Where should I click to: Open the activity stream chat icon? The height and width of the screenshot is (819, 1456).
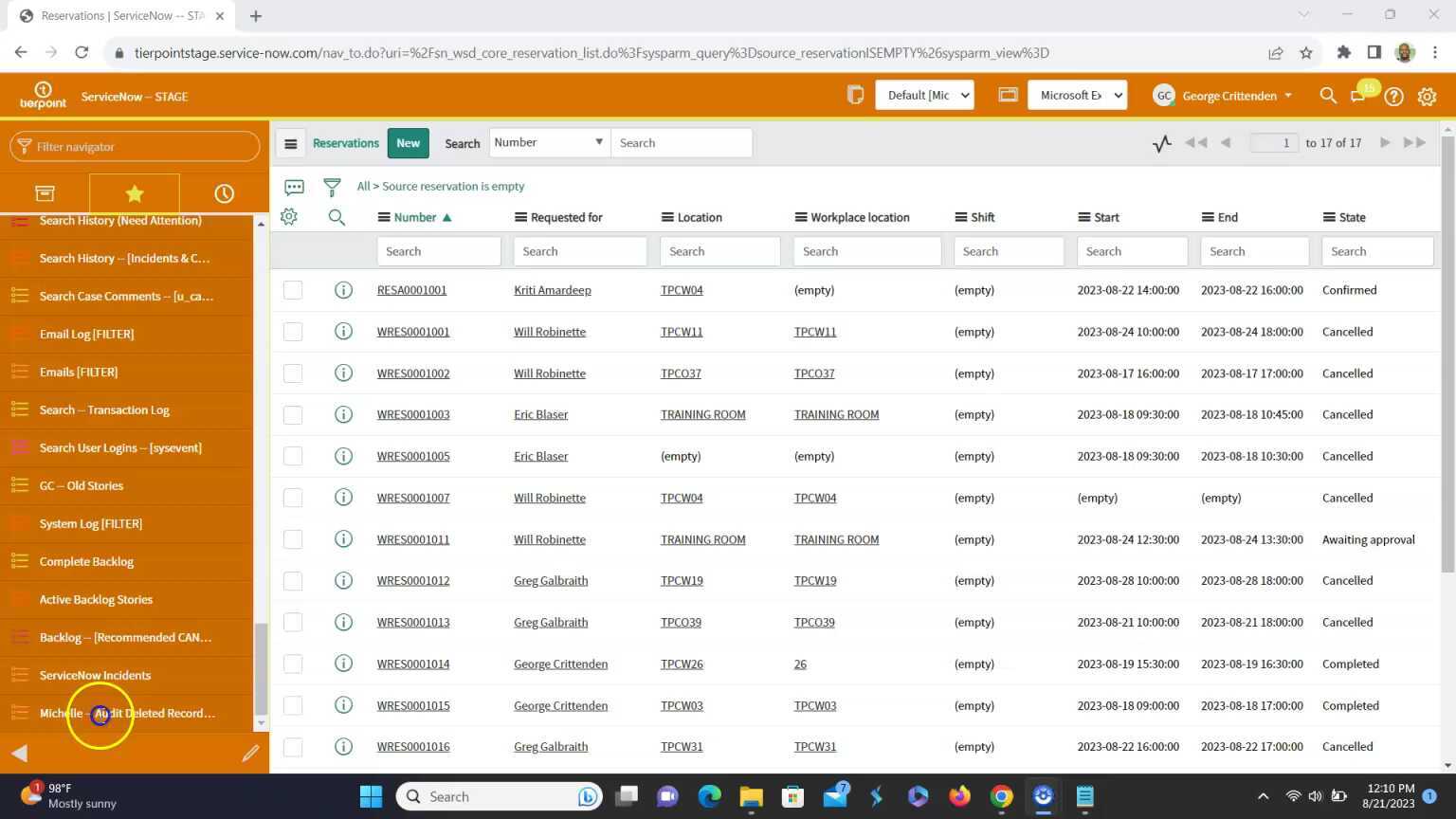294,187
